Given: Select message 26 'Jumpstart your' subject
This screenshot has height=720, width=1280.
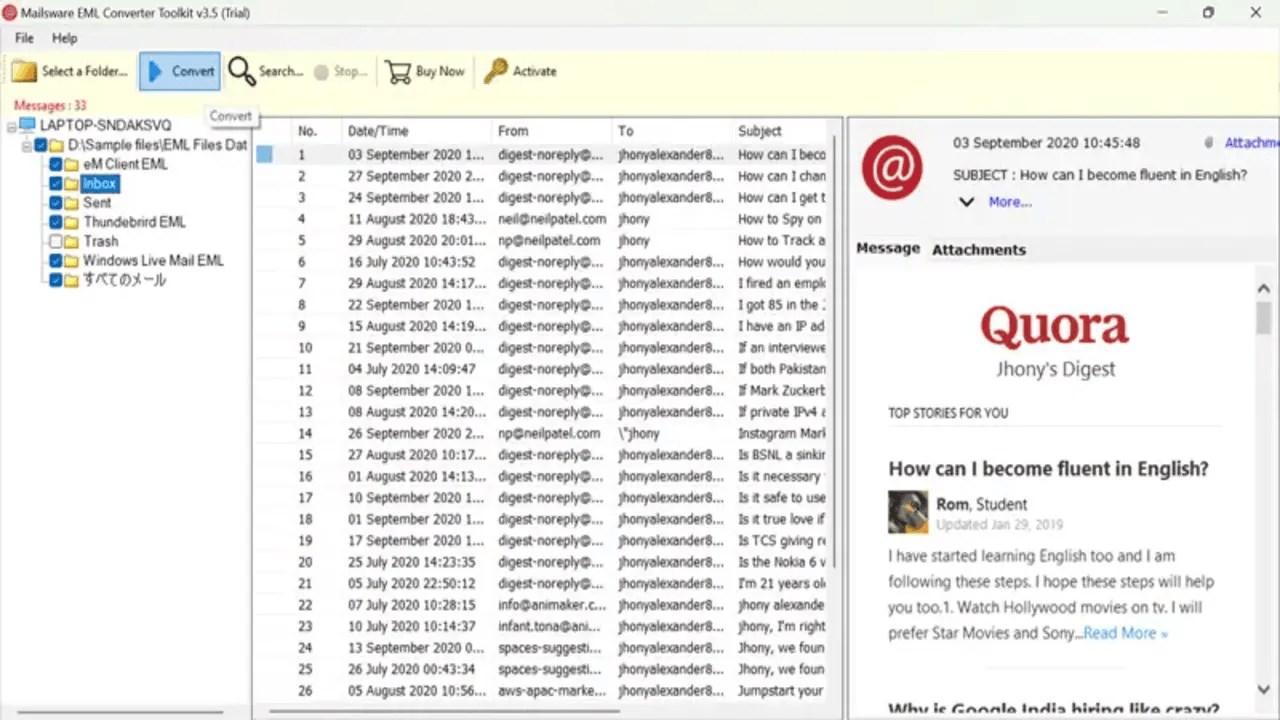Looking at the screenshot, I should 541,691.
